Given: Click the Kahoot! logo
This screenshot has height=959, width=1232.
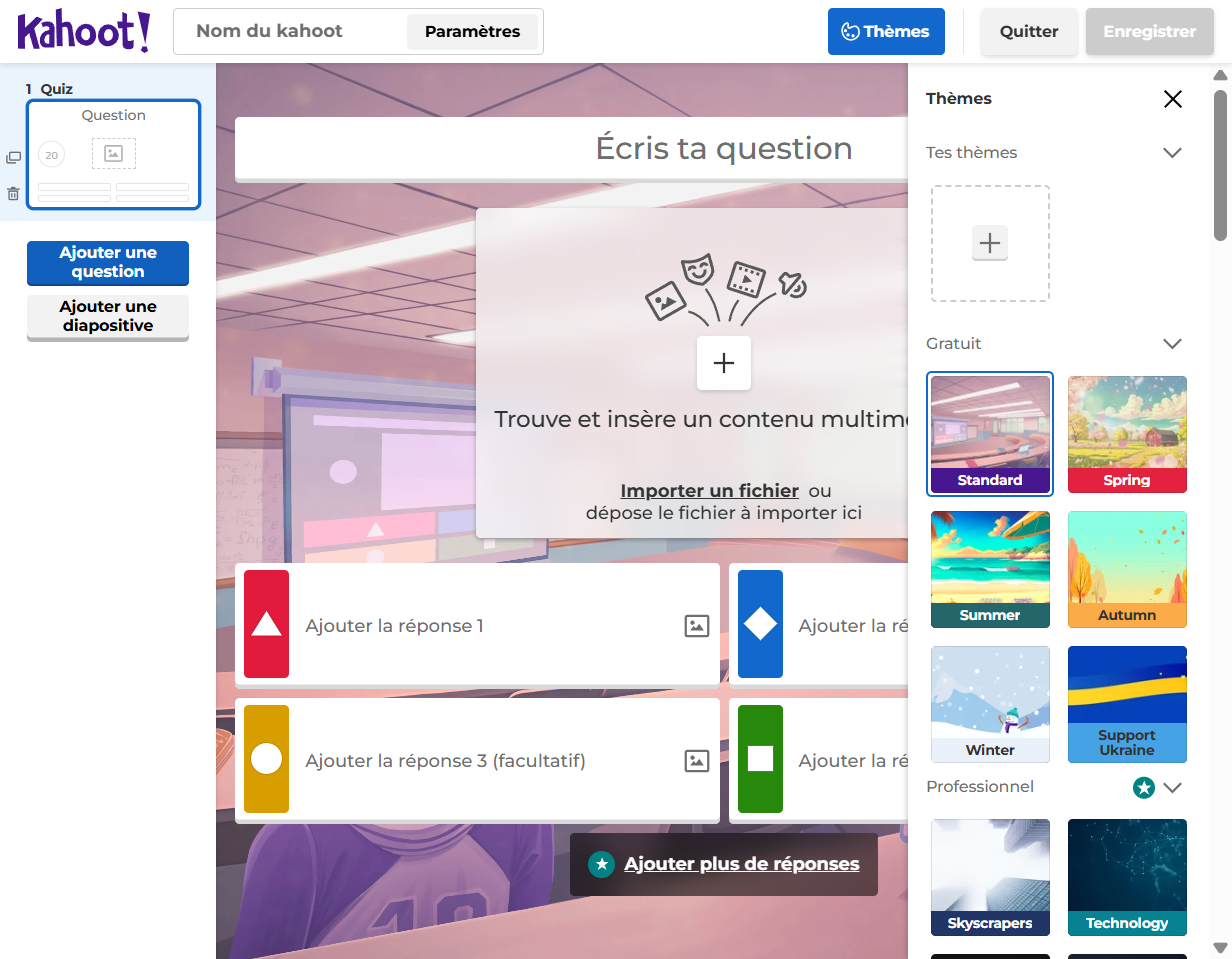Looking at the screenshot, I should point(84,31).
